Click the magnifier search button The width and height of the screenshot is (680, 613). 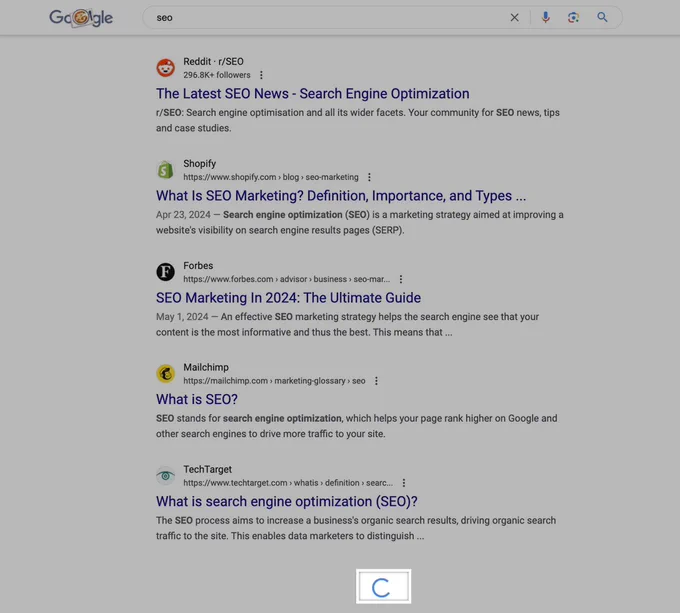602,17
